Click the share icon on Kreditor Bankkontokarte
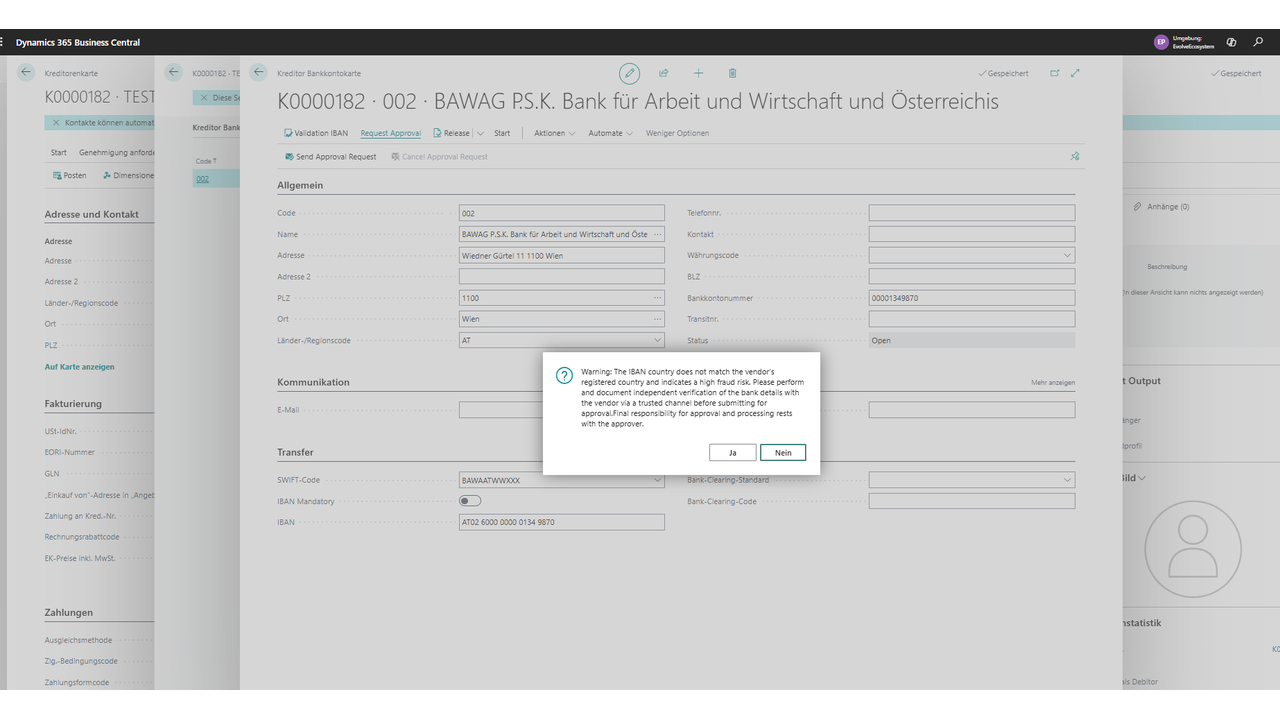1280x720 pixels. click(x=663, y=73)
